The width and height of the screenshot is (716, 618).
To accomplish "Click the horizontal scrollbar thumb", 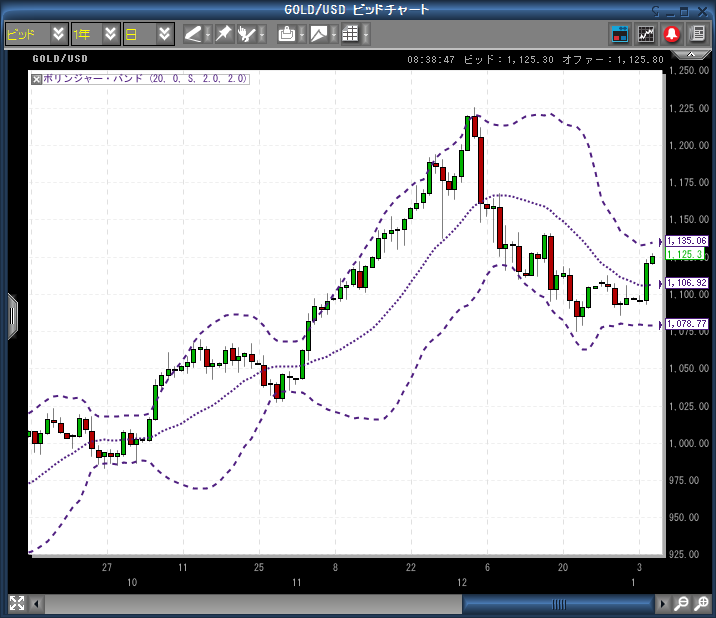I will click(557, 604).
